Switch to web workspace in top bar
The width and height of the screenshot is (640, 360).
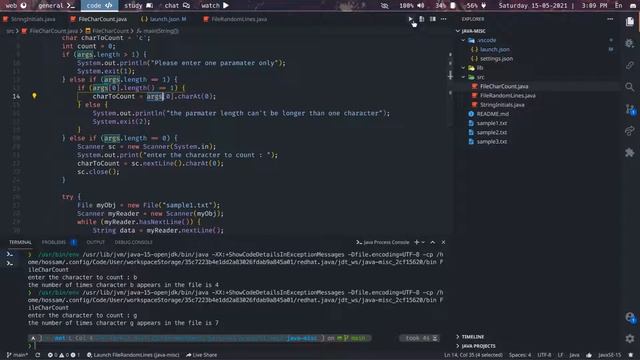tap(16, 6)
